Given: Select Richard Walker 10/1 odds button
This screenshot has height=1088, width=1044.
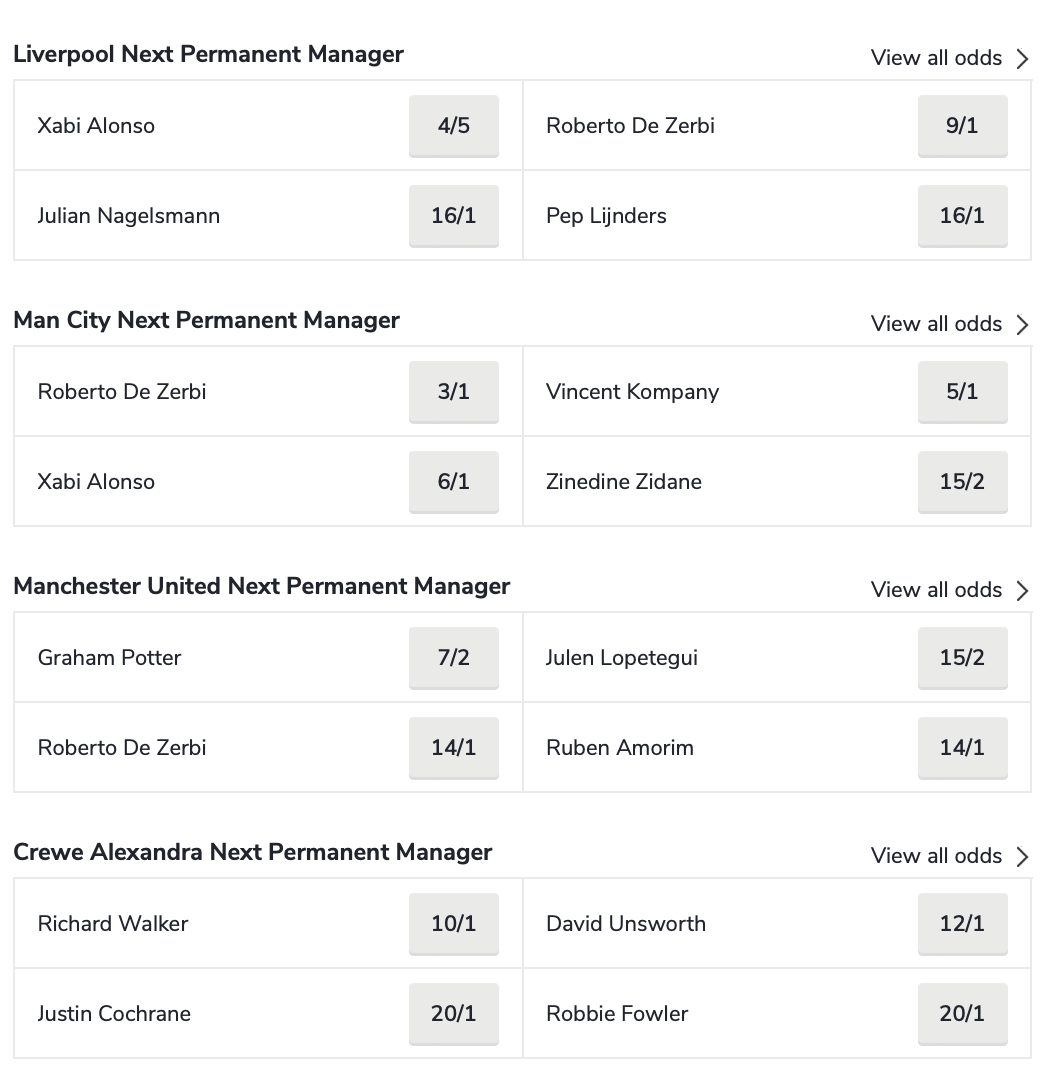Looking at the screenshot, I should tap(454, 924).
